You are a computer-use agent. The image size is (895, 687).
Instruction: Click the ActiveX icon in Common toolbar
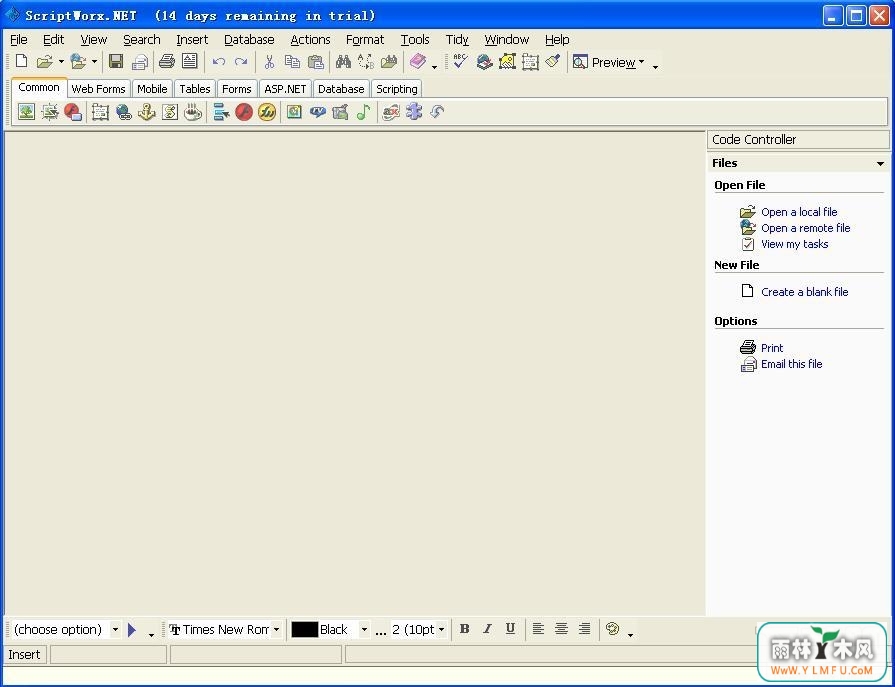coord(391,112)
